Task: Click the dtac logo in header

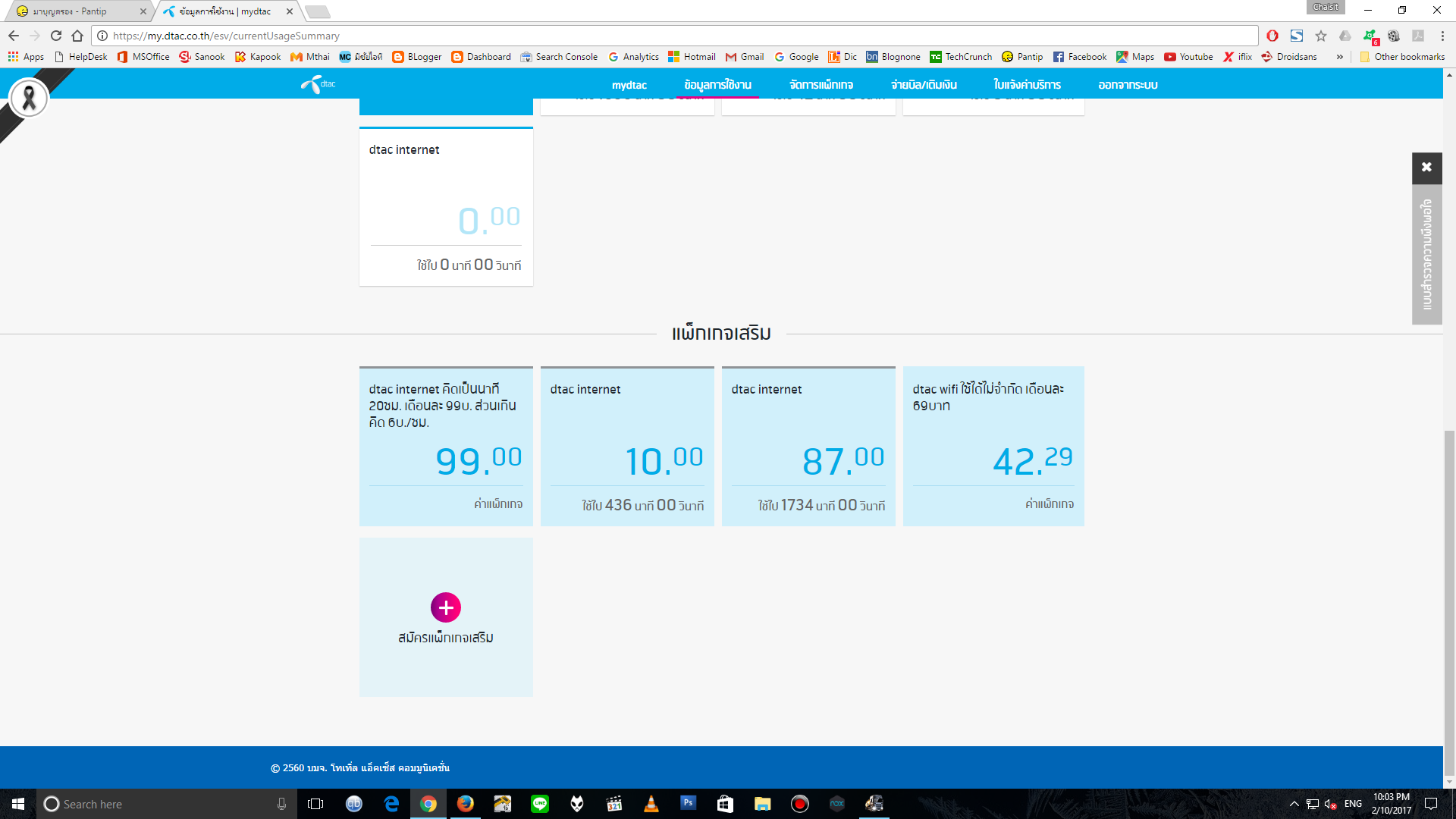Action: [x=318, y=84]
